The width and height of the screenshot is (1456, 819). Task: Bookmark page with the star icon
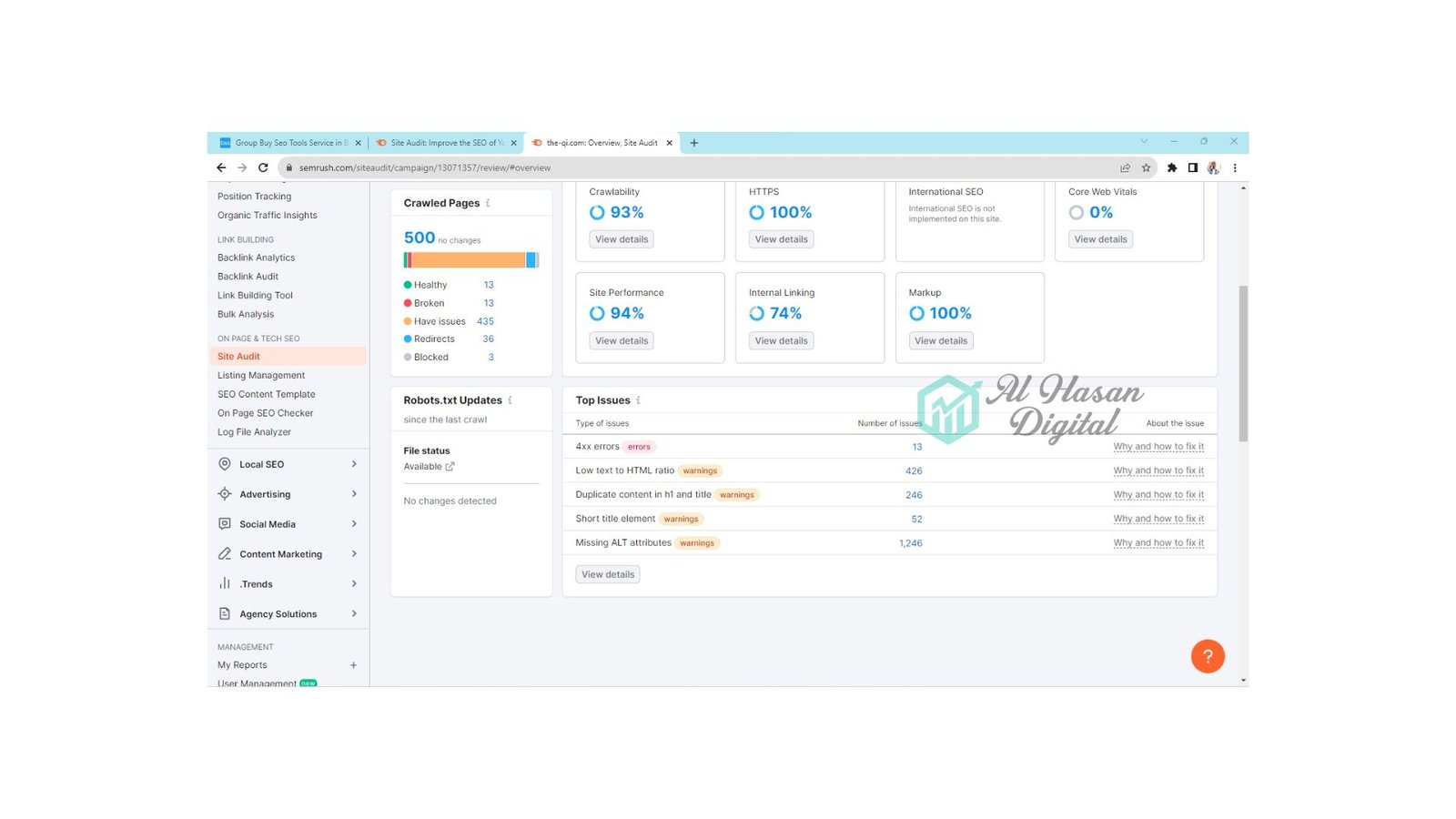[1146, 167]
